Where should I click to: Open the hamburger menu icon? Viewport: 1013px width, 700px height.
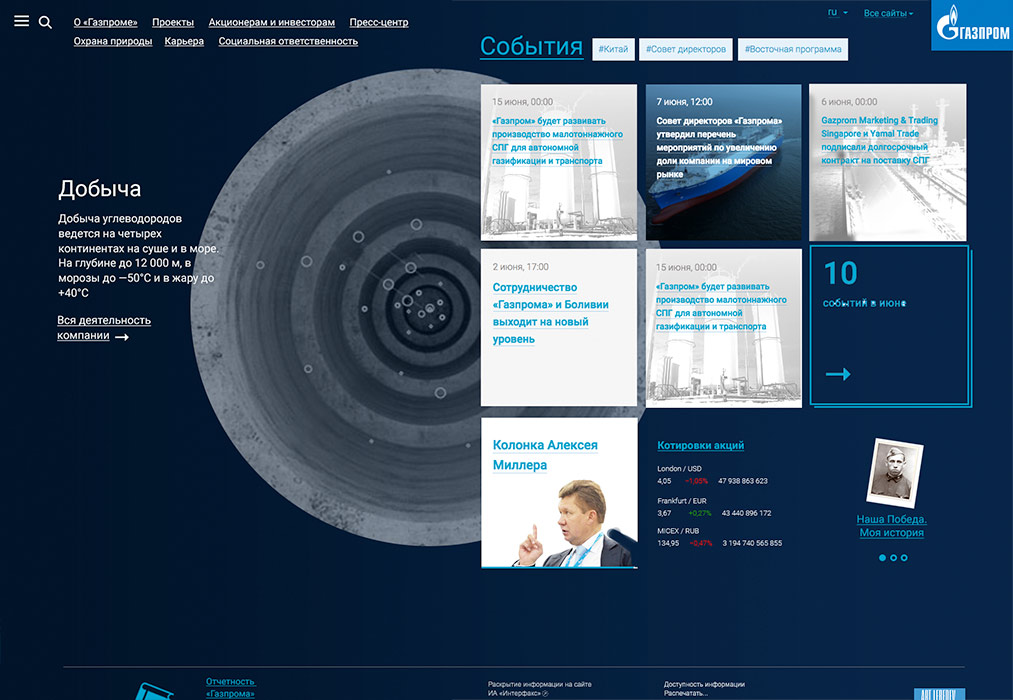(21, 21)
